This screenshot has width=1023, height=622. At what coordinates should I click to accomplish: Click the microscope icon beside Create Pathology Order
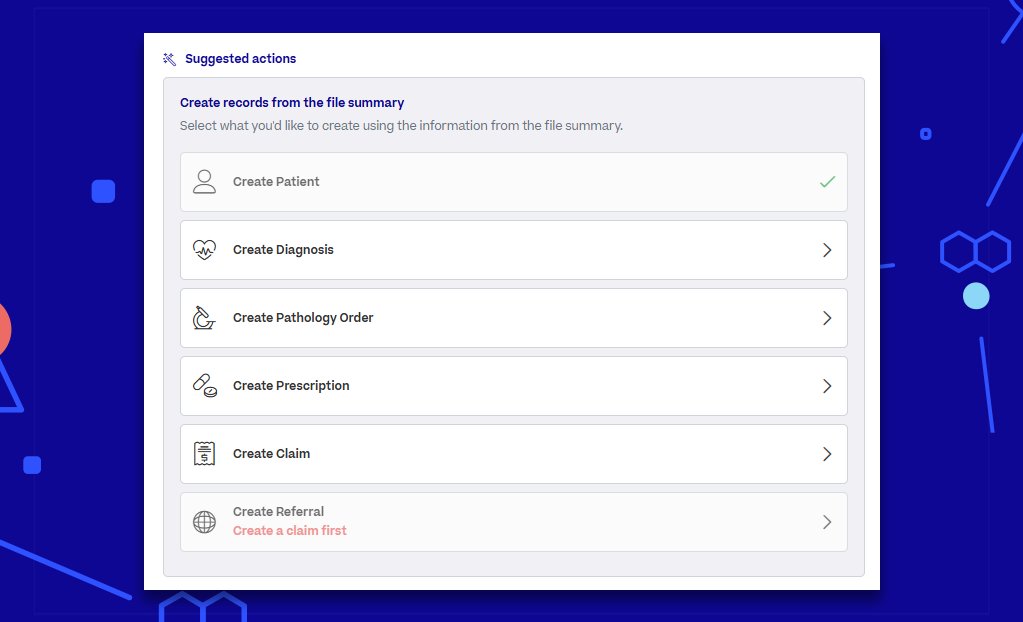point(204,318)
